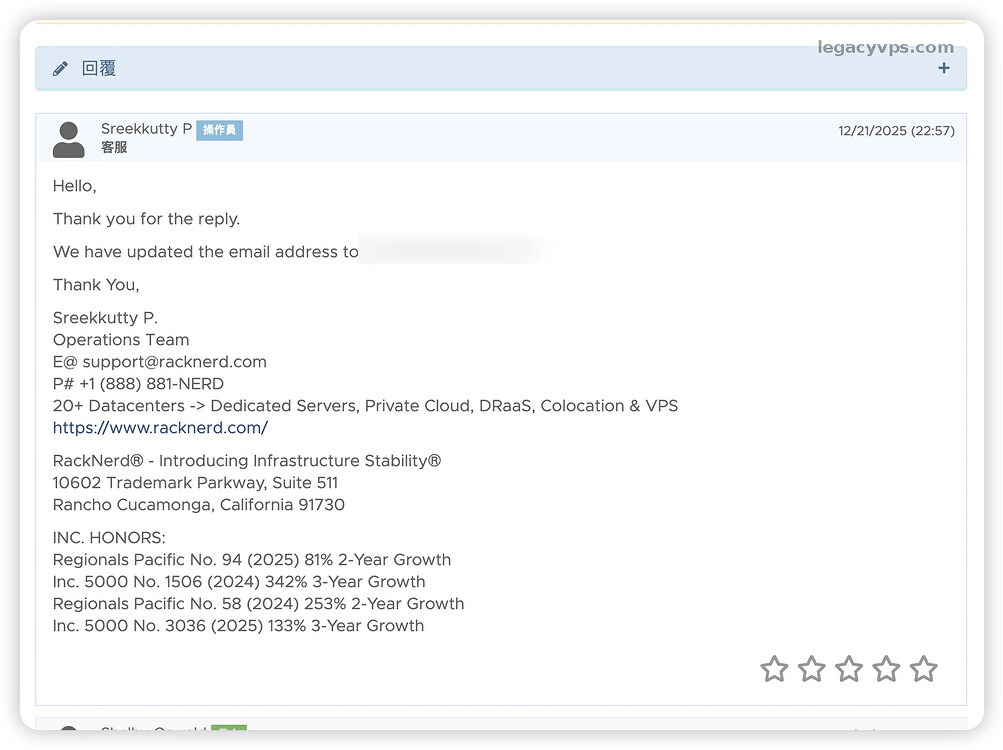Click the blurred updated email address
1003x750 pixels.
pyautogui.click(x=450, y=251)
